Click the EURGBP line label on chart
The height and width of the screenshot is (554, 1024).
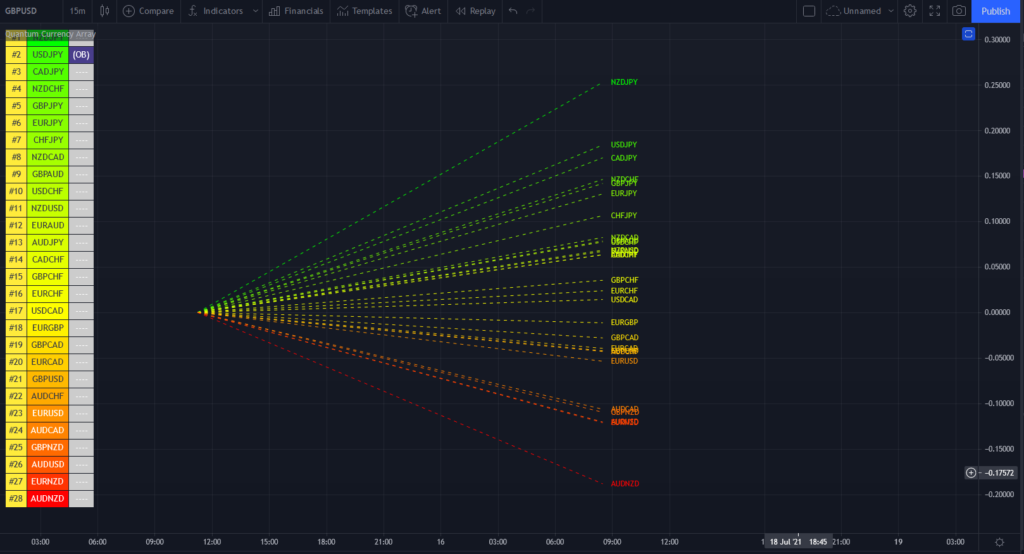624,323
